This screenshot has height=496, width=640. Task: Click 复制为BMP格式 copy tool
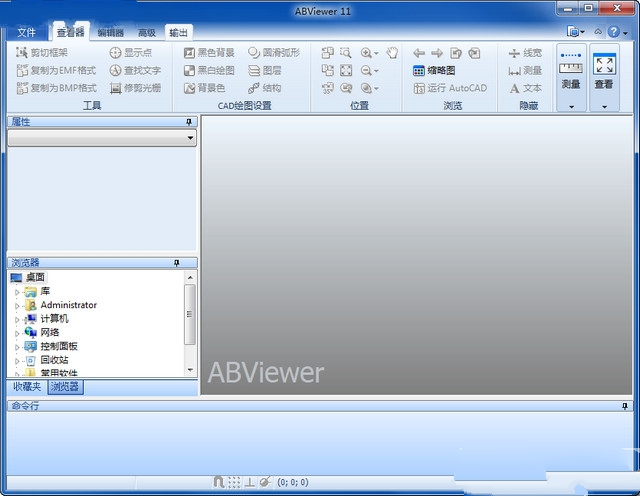coord(56,88)
